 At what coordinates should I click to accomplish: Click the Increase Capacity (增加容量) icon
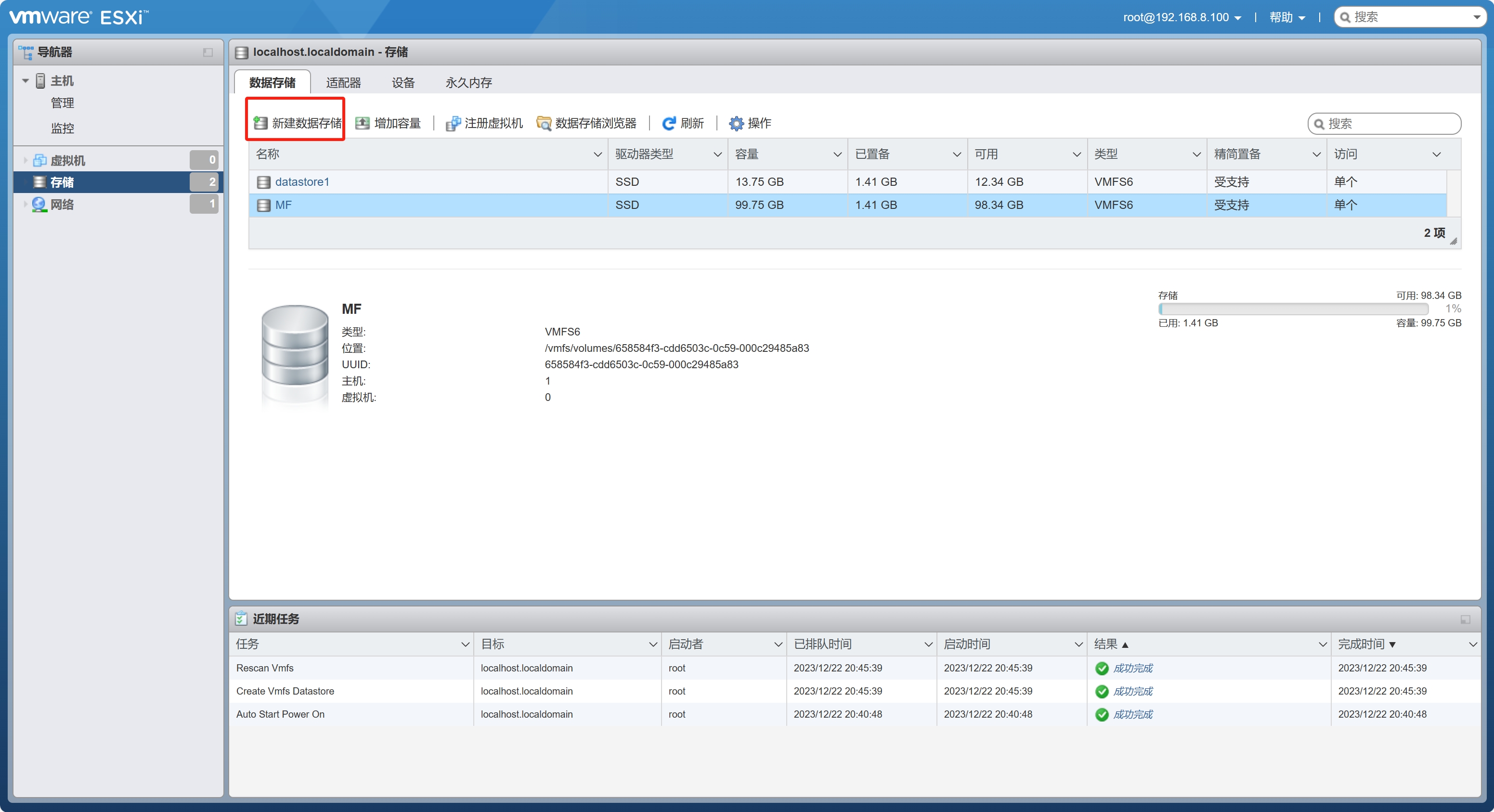pos(363,123)
